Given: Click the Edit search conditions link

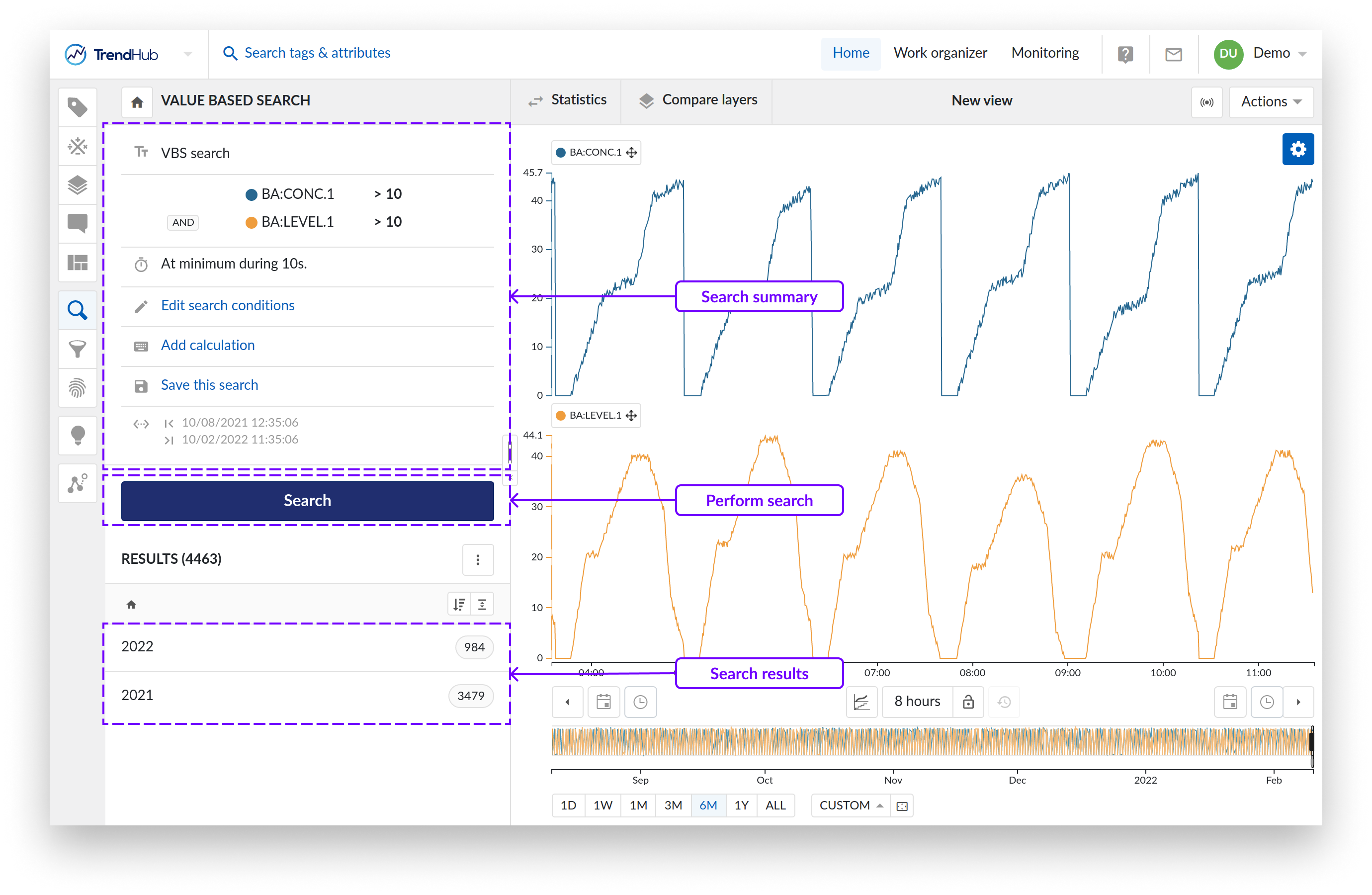Looking at the screenshot, I should tap(227, 306).
